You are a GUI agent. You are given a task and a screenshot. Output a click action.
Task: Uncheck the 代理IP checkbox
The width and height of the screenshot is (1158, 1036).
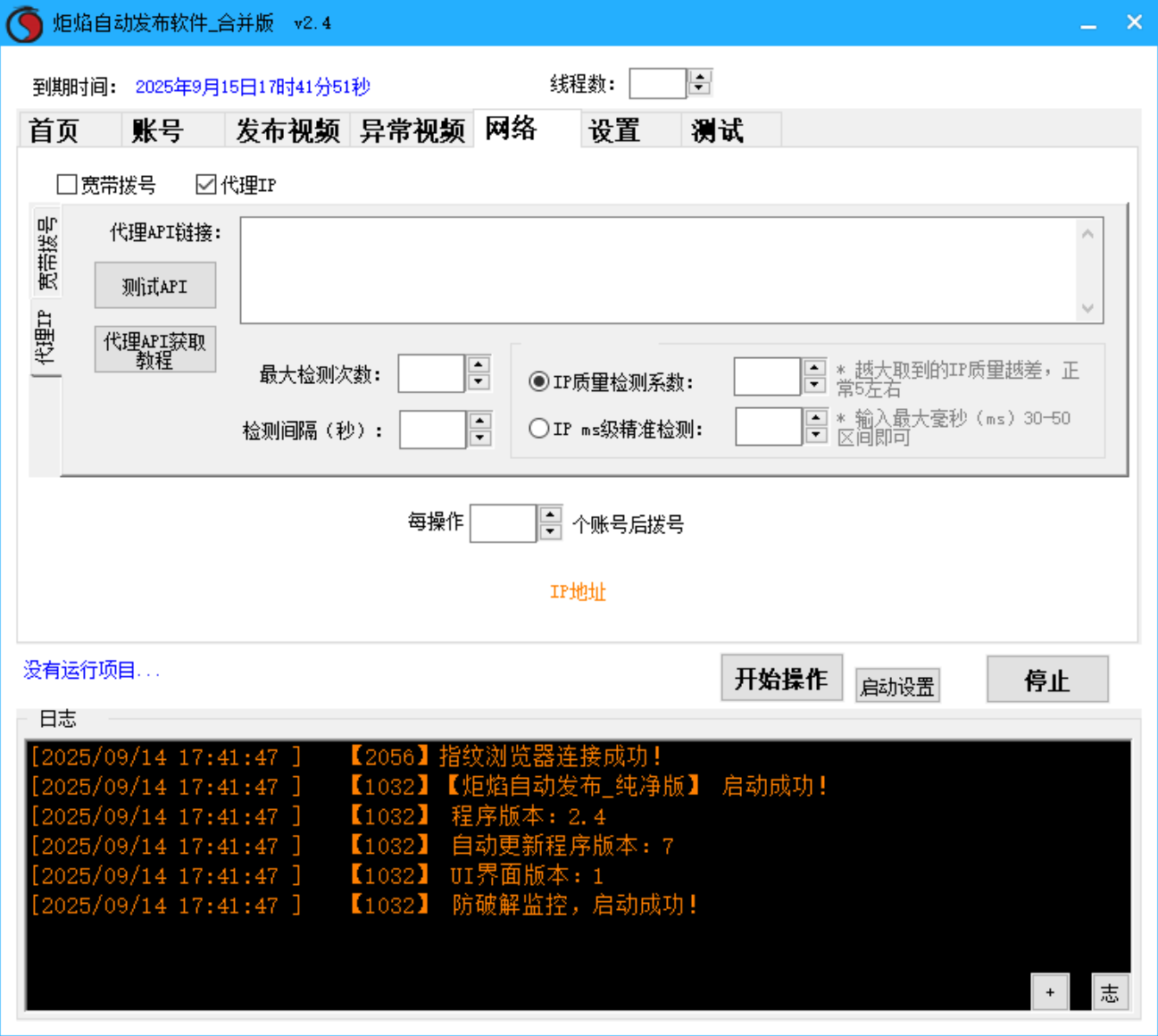coord(206,185)
